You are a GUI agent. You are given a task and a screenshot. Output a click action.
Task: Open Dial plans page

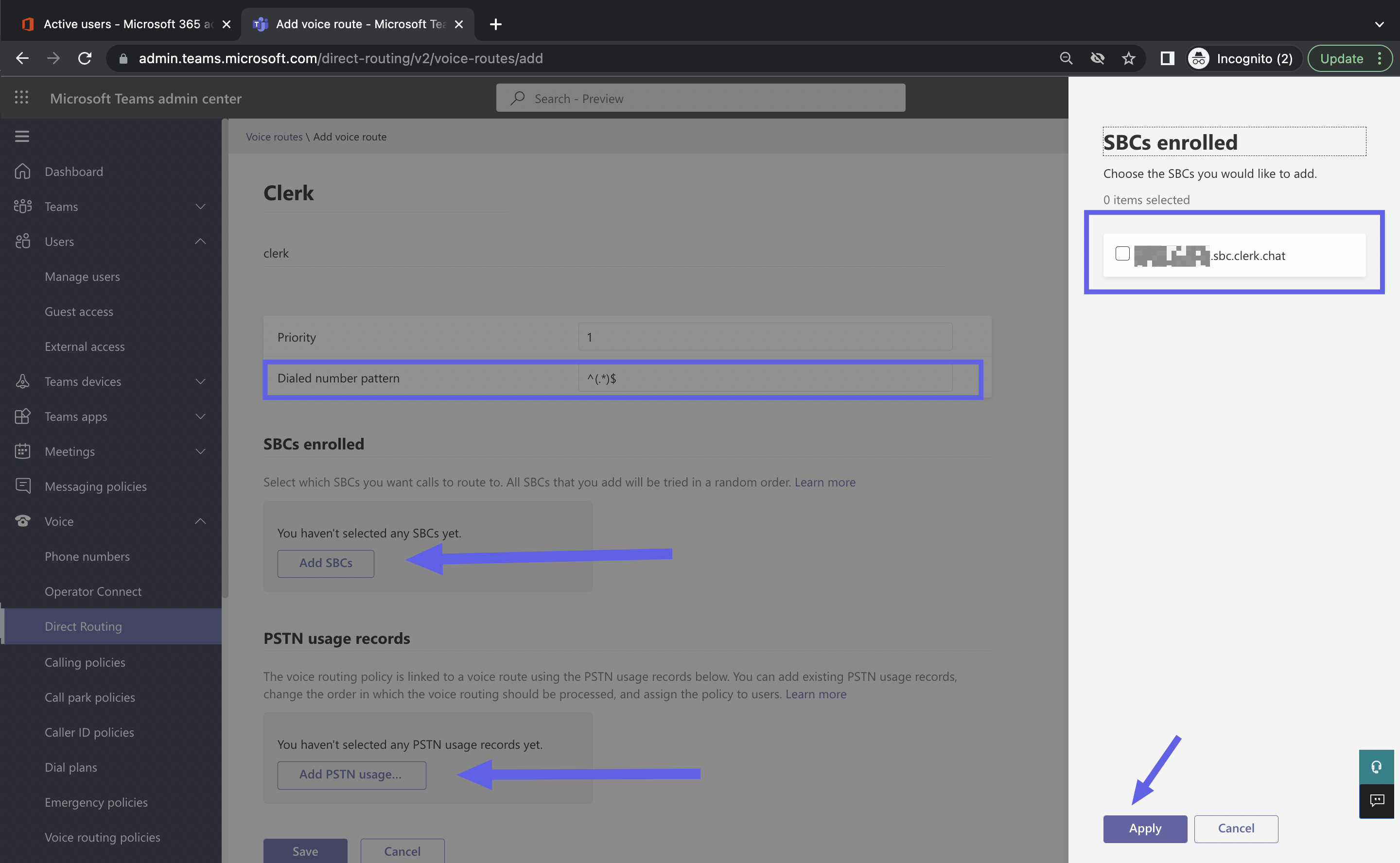[x=71, y=767]
